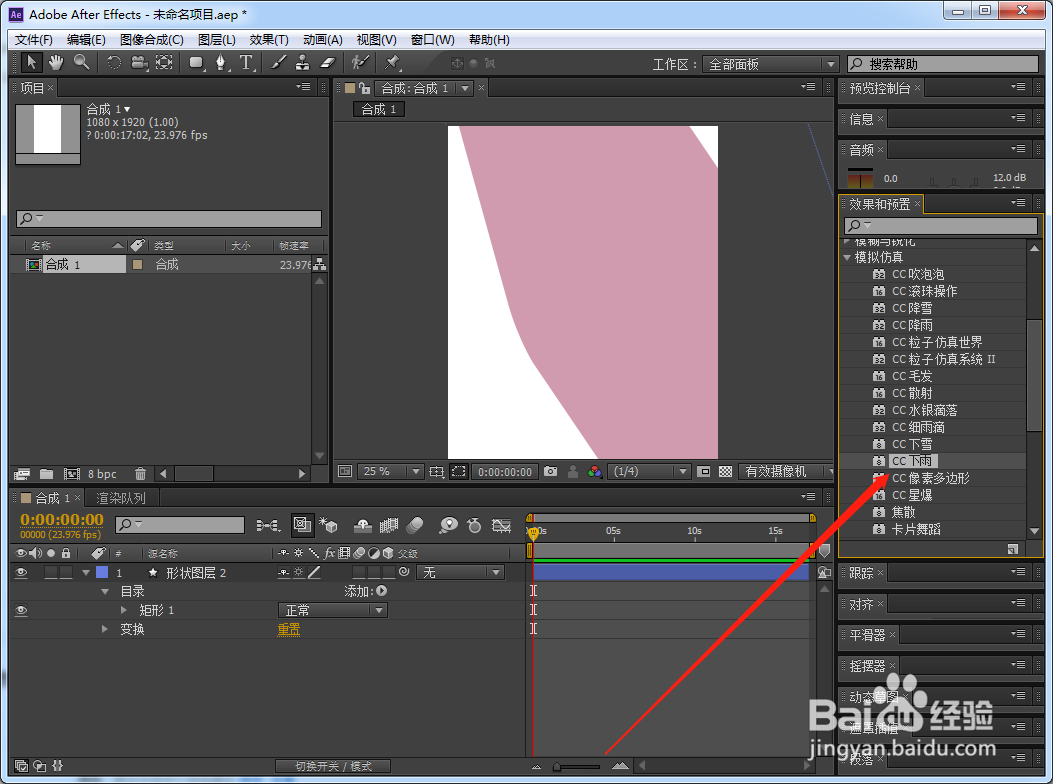Enable the motion blur timeline icon

pos(414,525)
